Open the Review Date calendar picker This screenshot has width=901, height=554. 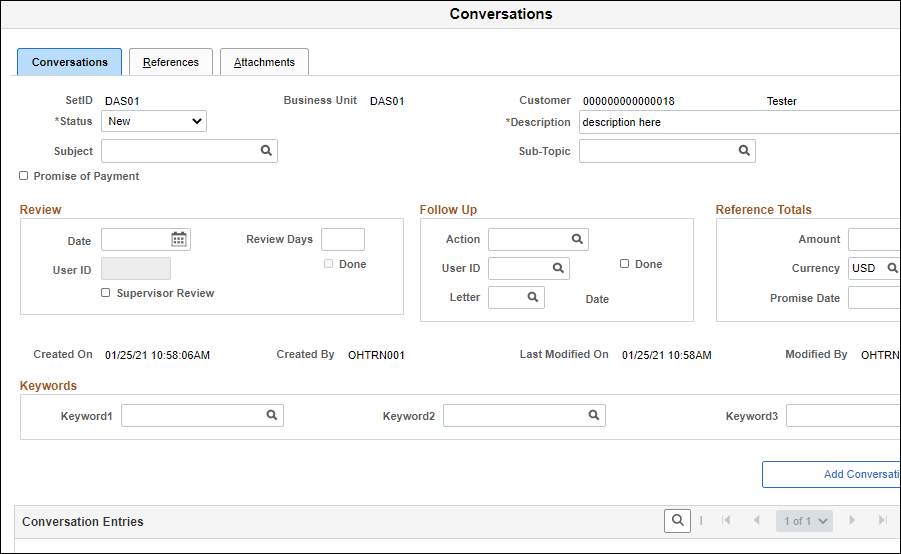[179, 239]
